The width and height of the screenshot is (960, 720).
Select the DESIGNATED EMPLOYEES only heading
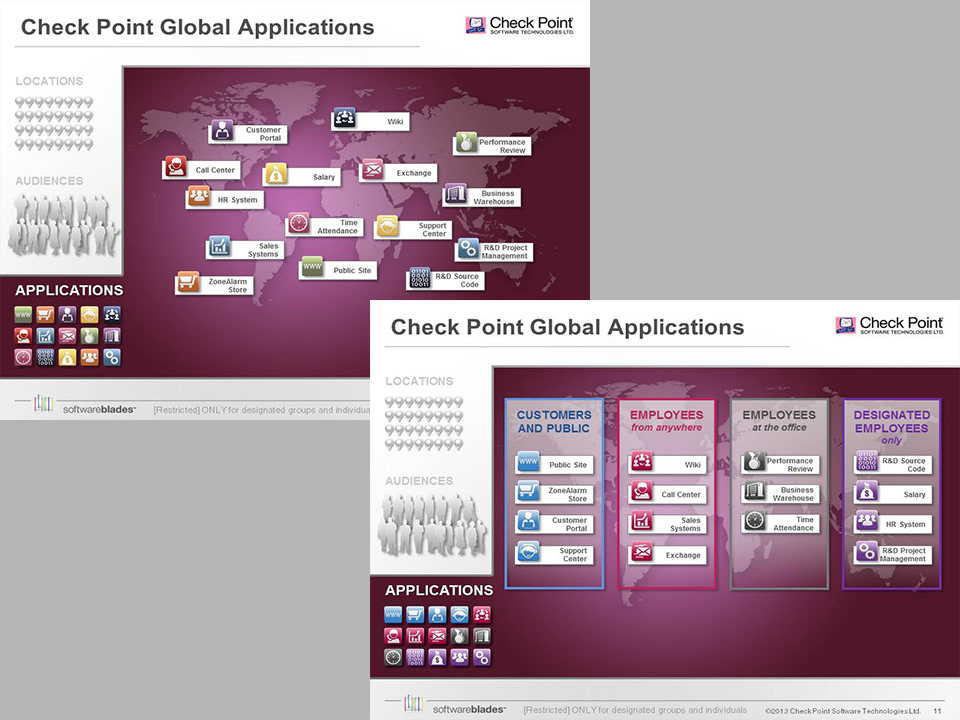pos(892,427)
